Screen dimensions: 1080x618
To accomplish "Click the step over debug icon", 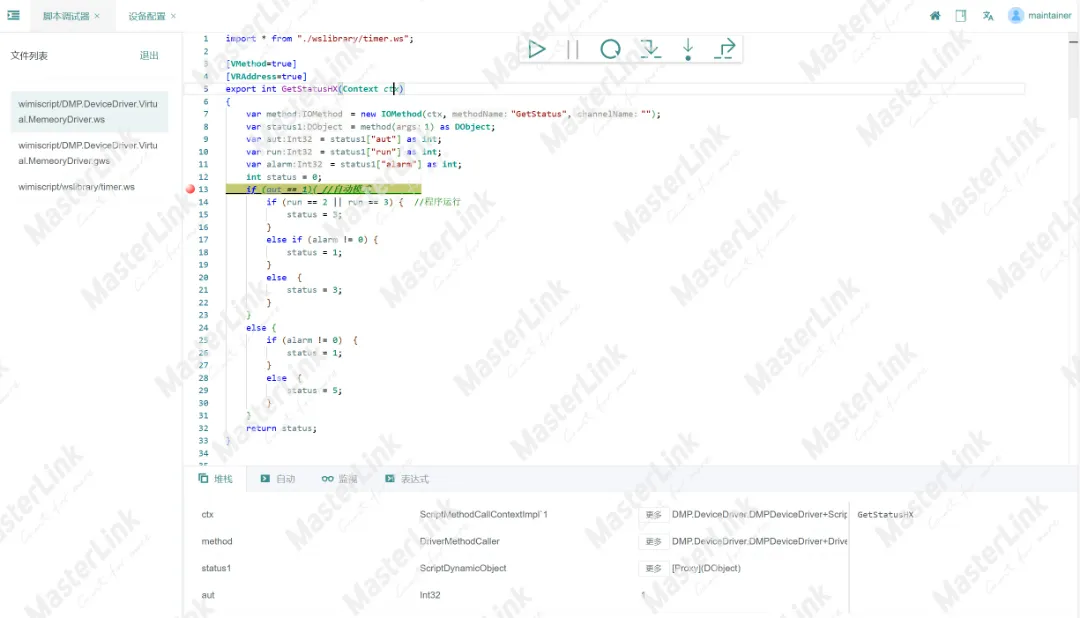I will coord(651,49).
